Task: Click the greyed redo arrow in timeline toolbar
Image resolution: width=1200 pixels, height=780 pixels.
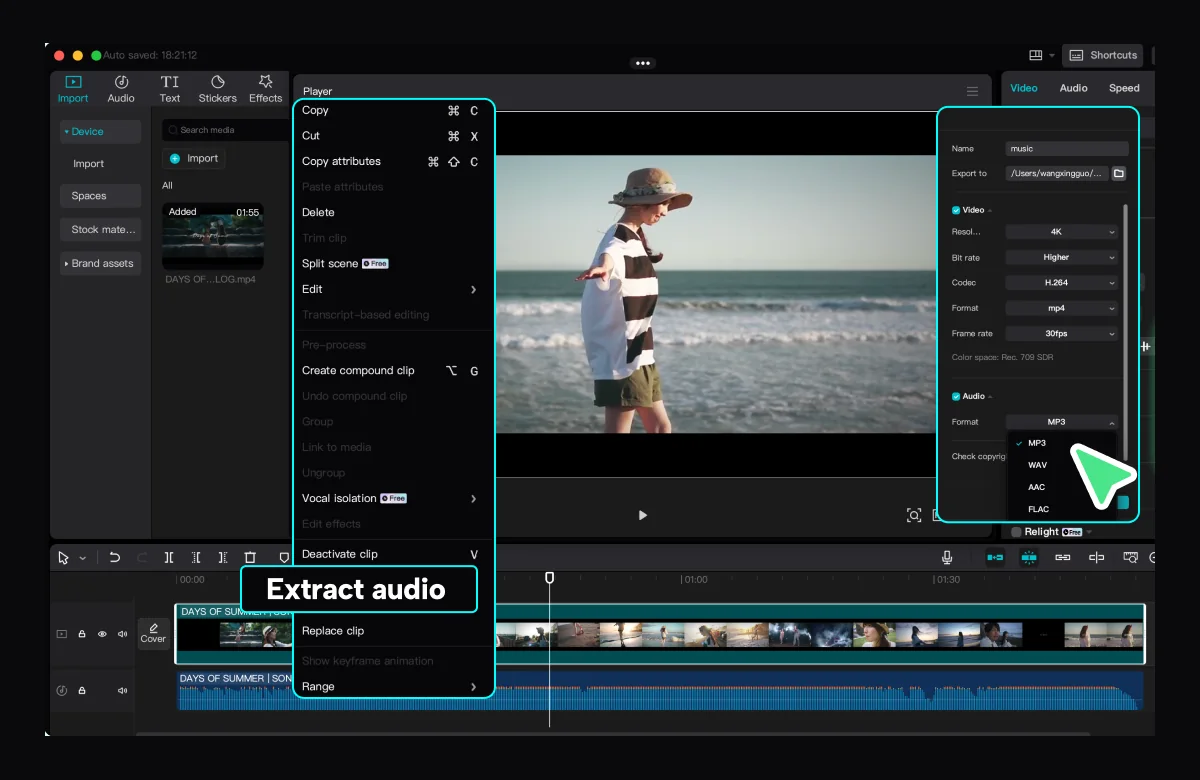Action: pyautogui.click(x=142, y=557)
